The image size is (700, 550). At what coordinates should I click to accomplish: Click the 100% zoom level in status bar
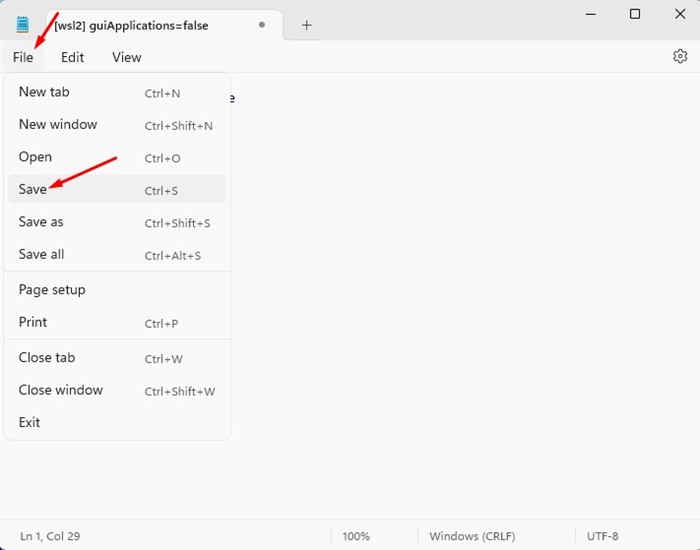click(356, 536)
